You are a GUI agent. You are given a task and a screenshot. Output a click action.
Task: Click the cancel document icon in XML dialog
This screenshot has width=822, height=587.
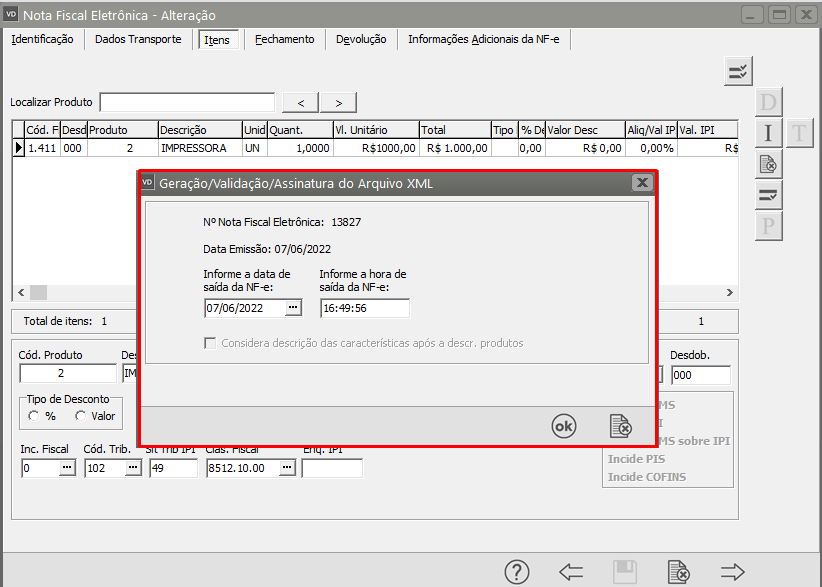[621, 426]
